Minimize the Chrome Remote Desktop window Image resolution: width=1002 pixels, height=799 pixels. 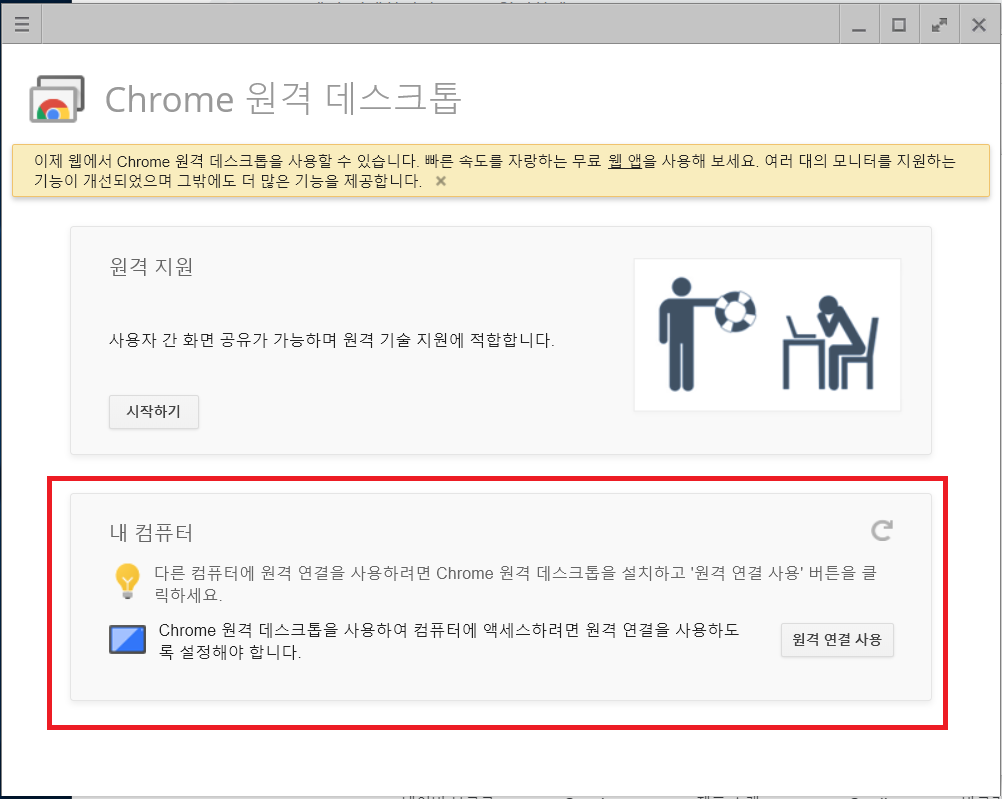(x=859, y=25)
